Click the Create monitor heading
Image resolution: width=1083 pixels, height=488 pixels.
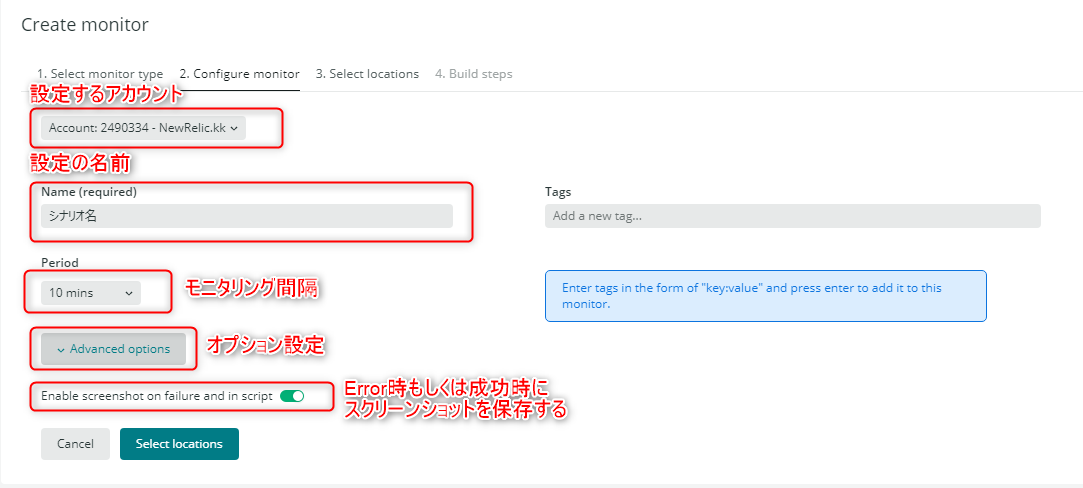coord(85,26)
